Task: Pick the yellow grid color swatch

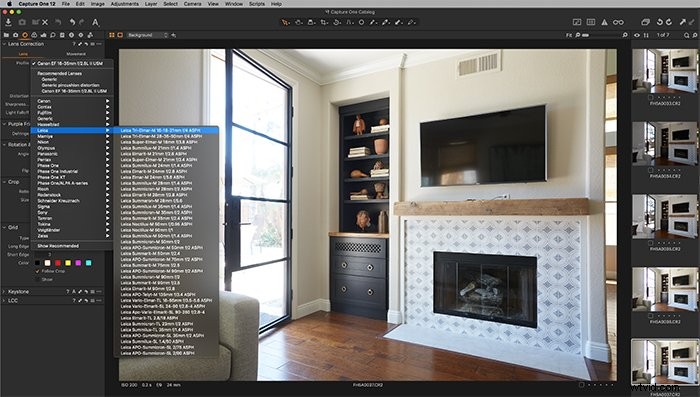Action: [x=68, y=263]
